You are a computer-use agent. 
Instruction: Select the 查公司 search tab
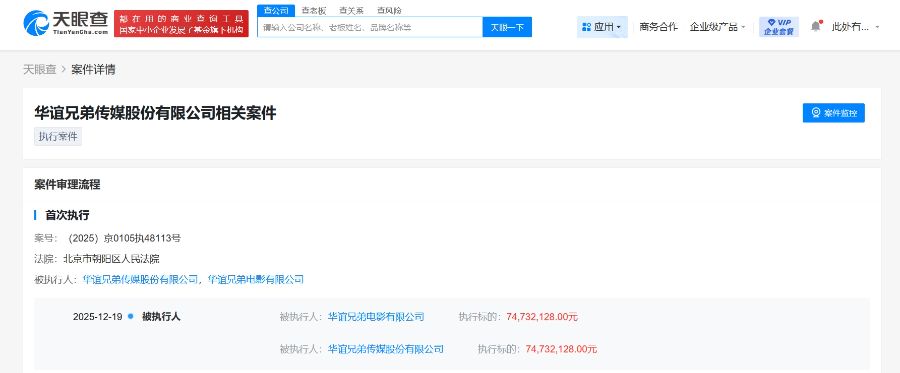(276, 10)
